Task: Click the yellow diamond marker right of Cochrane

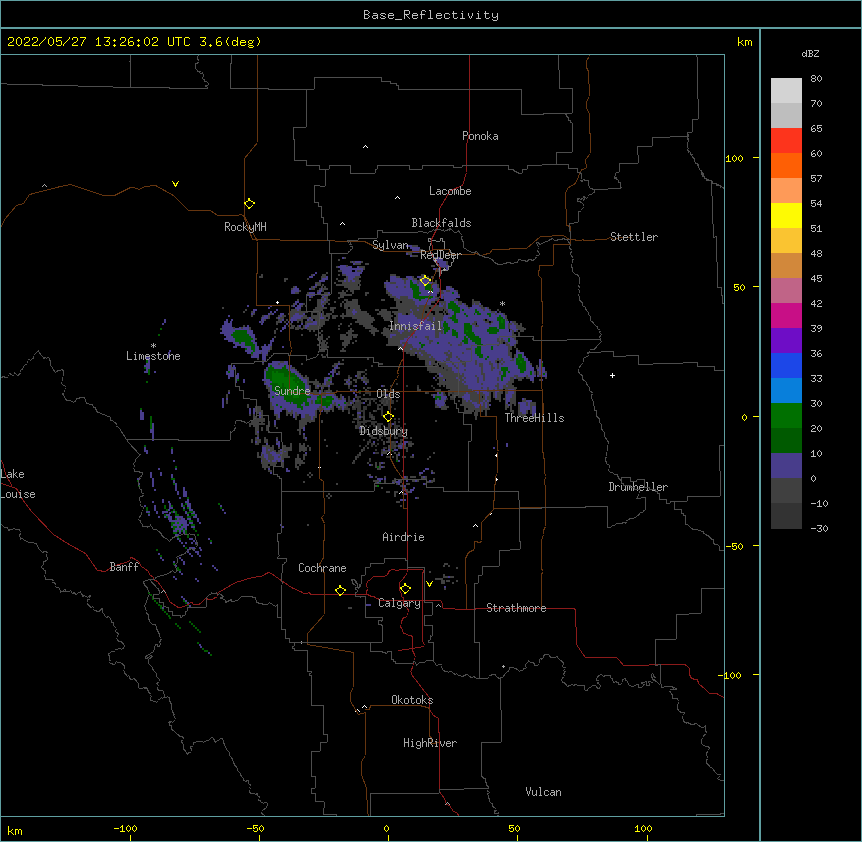Action: point(340,590)
